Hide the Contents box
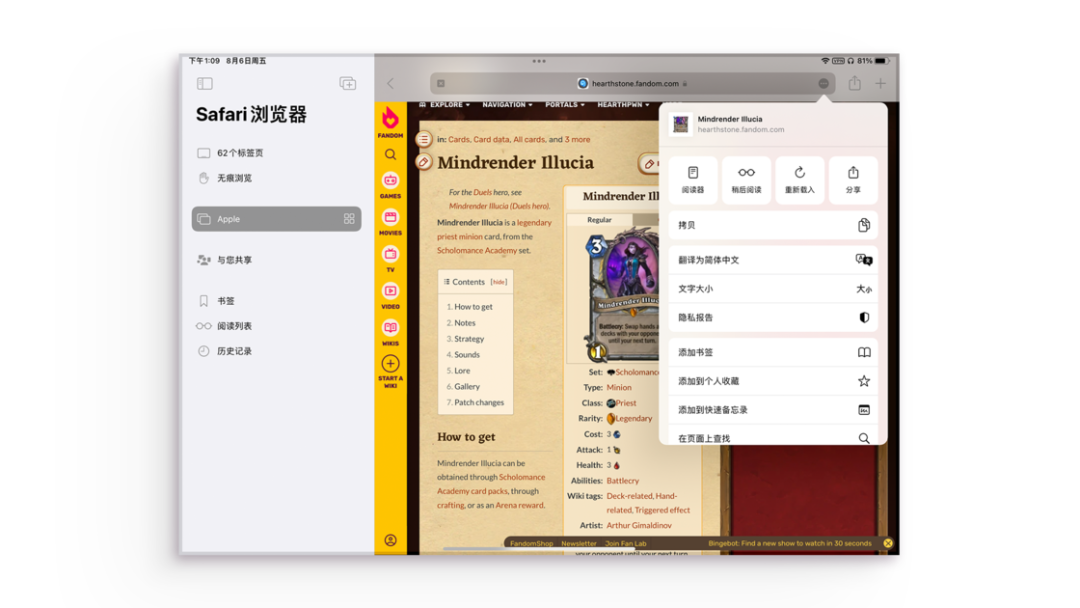 (x=499, y=282)
